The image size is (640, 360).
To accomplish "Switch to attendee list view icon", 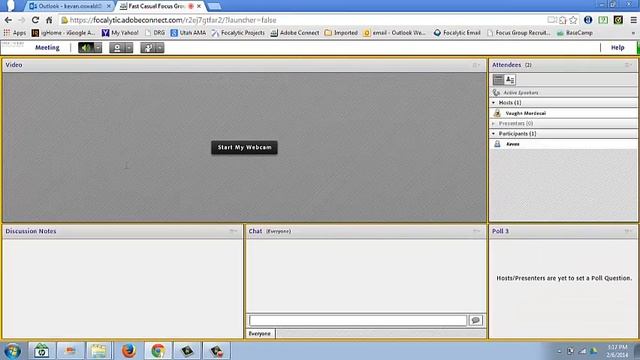I will (x=498, y=80).
